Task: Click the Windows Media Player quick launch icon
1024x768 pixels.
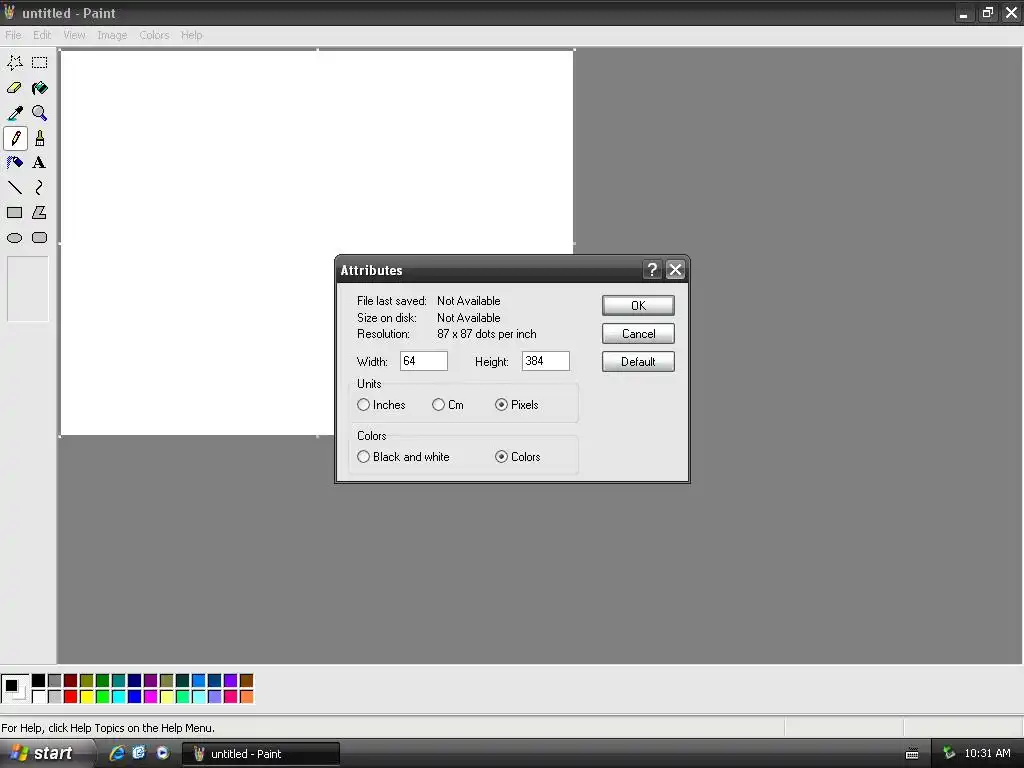Action: pos(163,753)
